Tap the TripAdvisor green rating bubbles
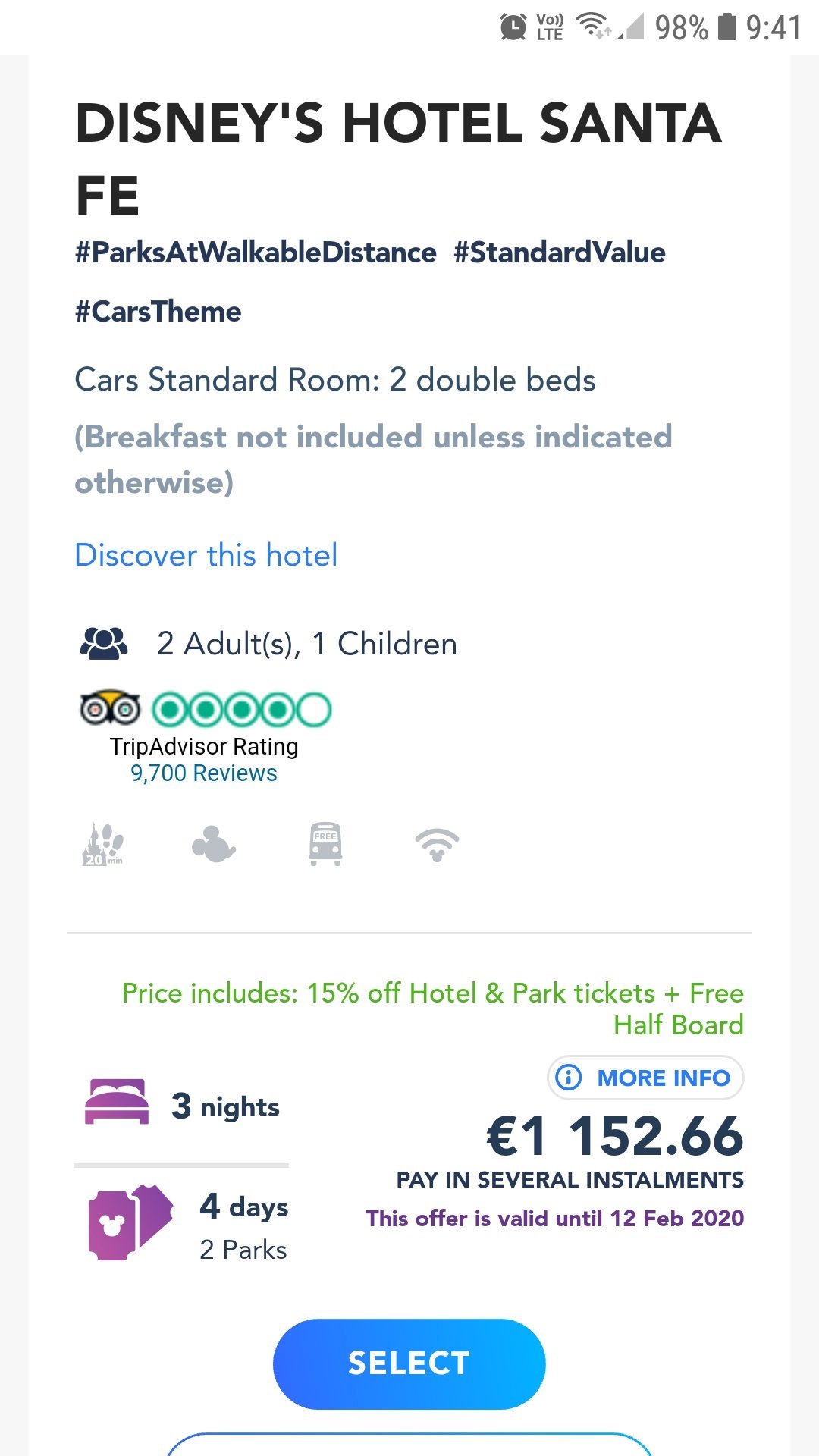This screenshot has width=819, height=1456. click(242, 710)
